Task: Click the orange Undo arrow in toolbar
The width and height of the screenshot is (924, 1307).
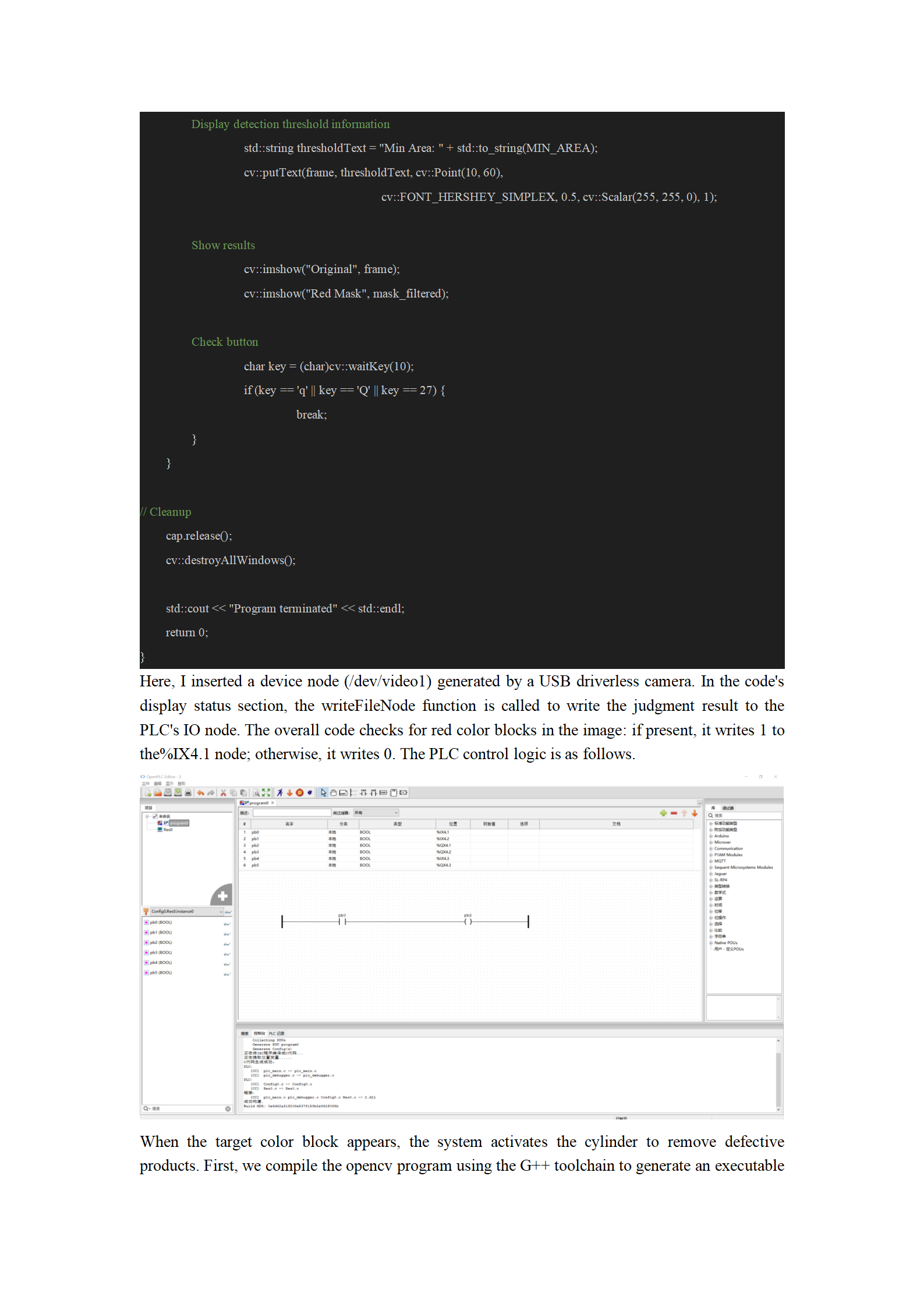Action: pos(200,792)
